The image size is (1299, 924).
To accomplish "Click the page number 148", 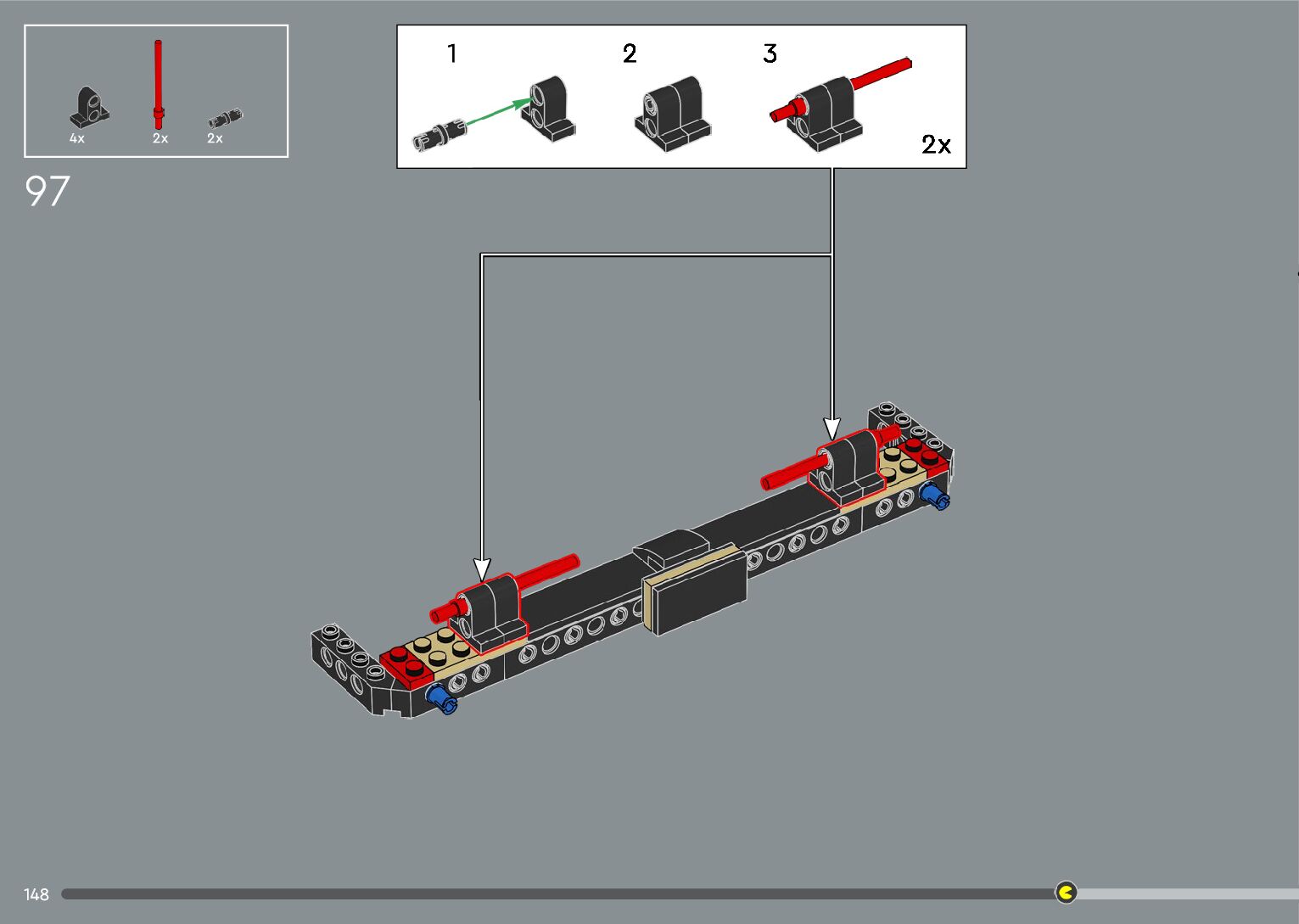I will coord(36,894).
